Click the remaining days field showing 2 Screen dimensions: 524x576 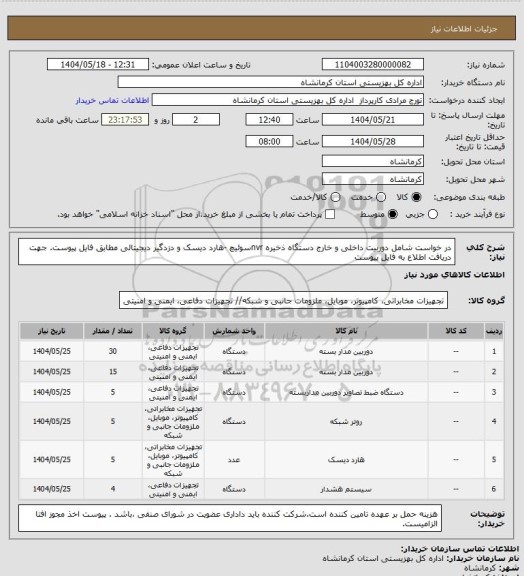pos(196,120)
